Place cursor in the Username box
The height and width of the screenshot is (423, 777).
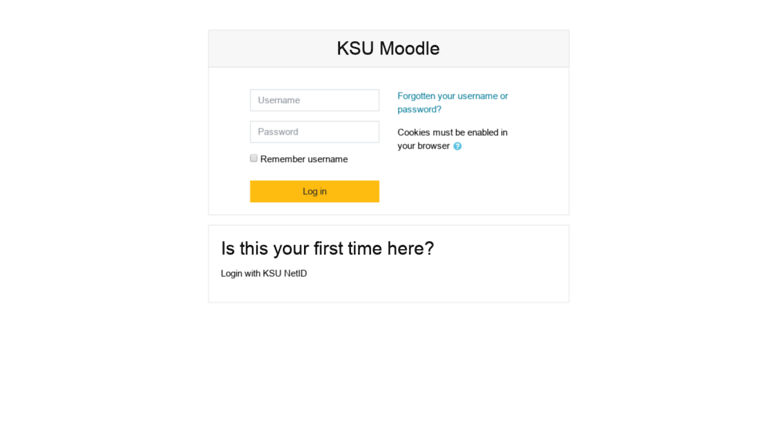(315, 100)
